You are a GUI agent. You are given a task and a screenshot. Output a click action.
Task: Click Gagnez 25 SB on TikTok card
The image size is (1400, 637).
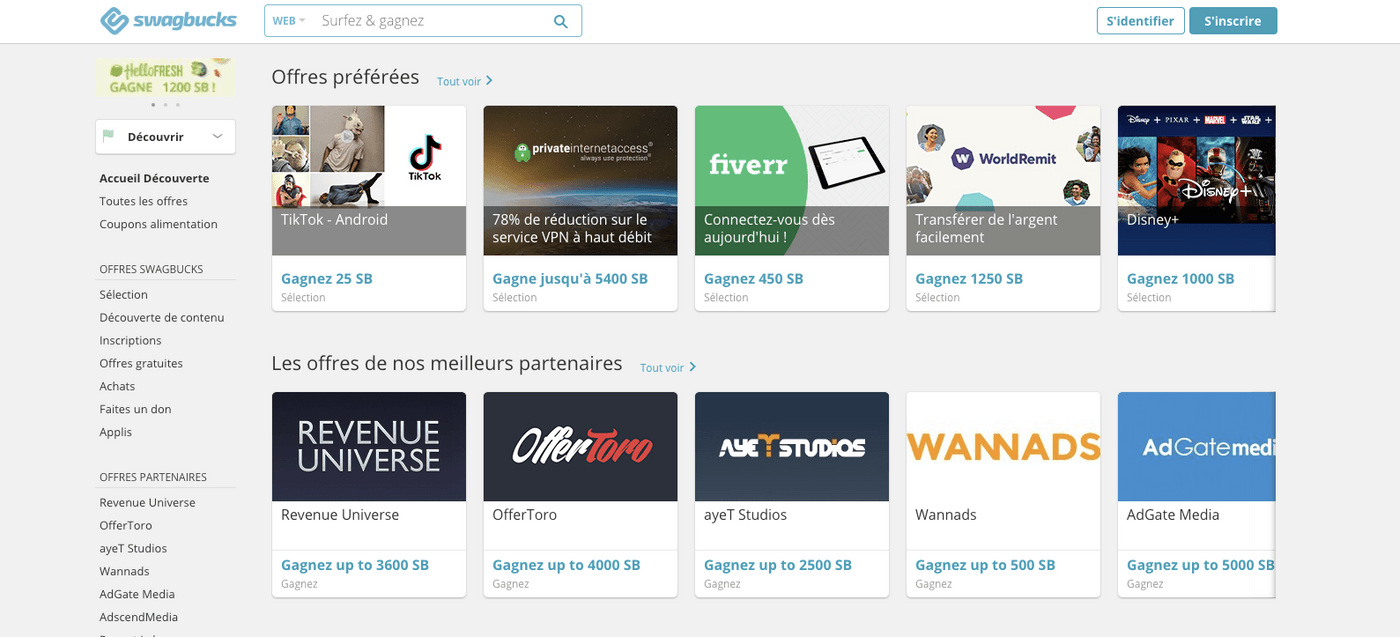[326, 279]
